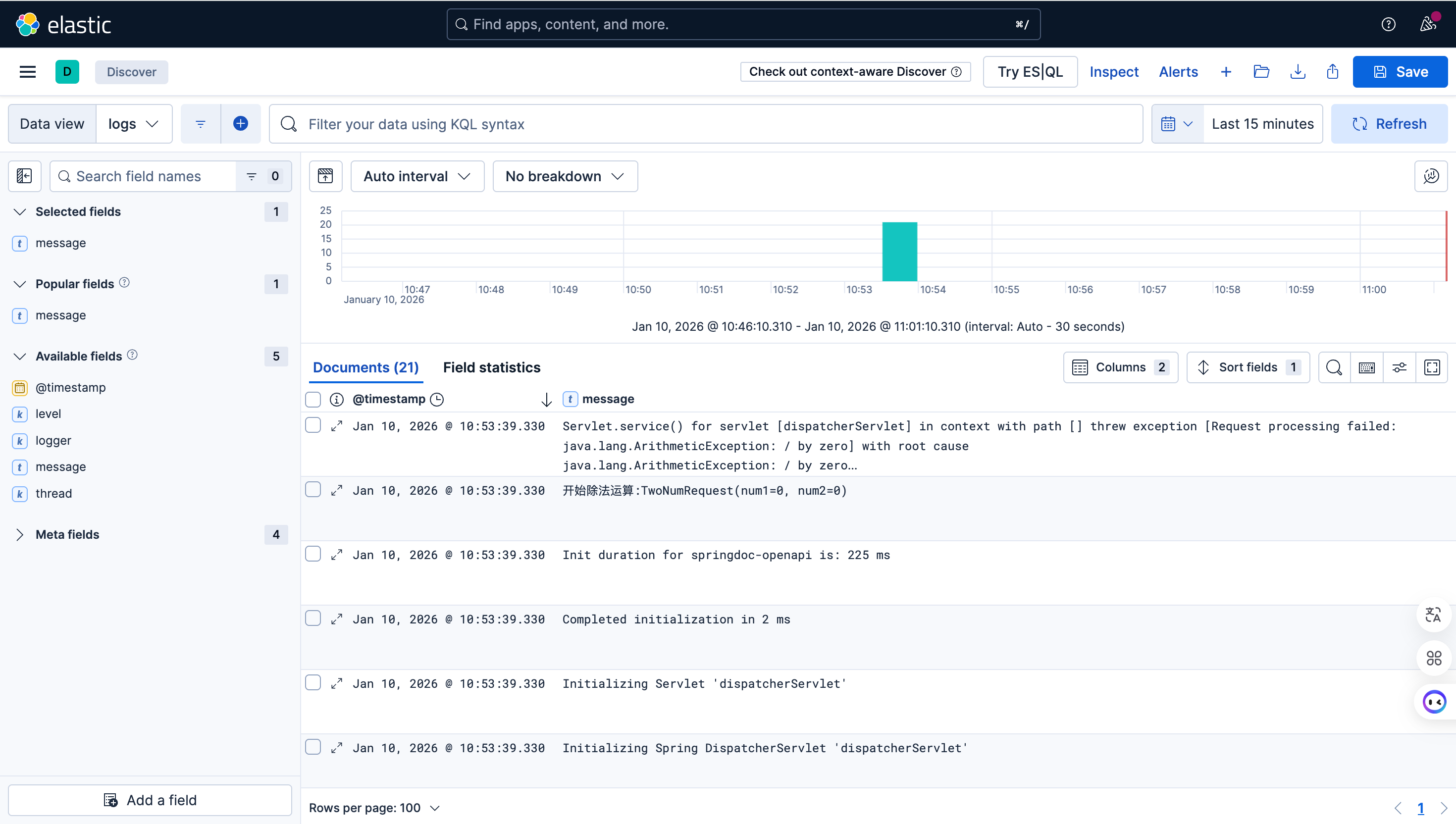
Task: Refresh the query results
Action: click(x=1389, y=124)
